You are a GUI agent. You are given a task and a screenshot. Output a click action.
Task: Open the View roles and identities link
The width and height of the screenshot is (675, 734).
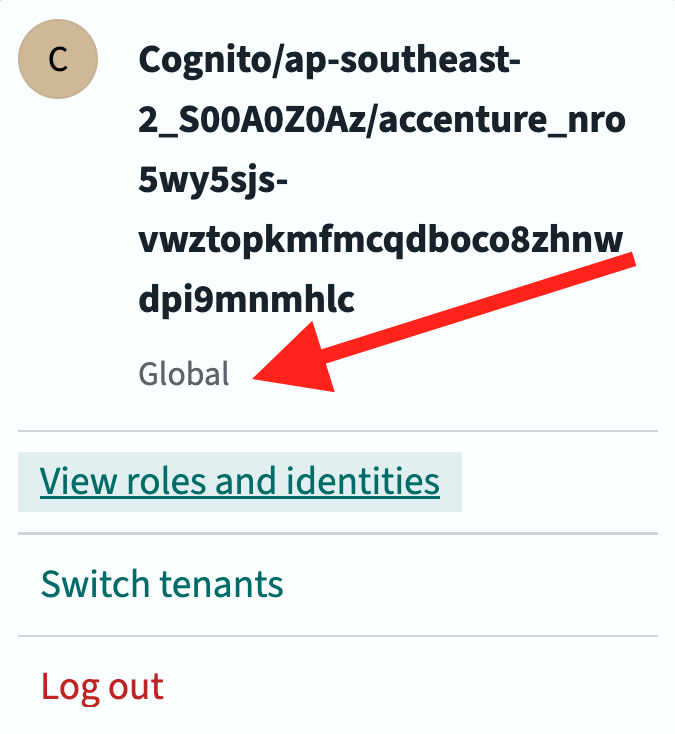tap(240, 482)
